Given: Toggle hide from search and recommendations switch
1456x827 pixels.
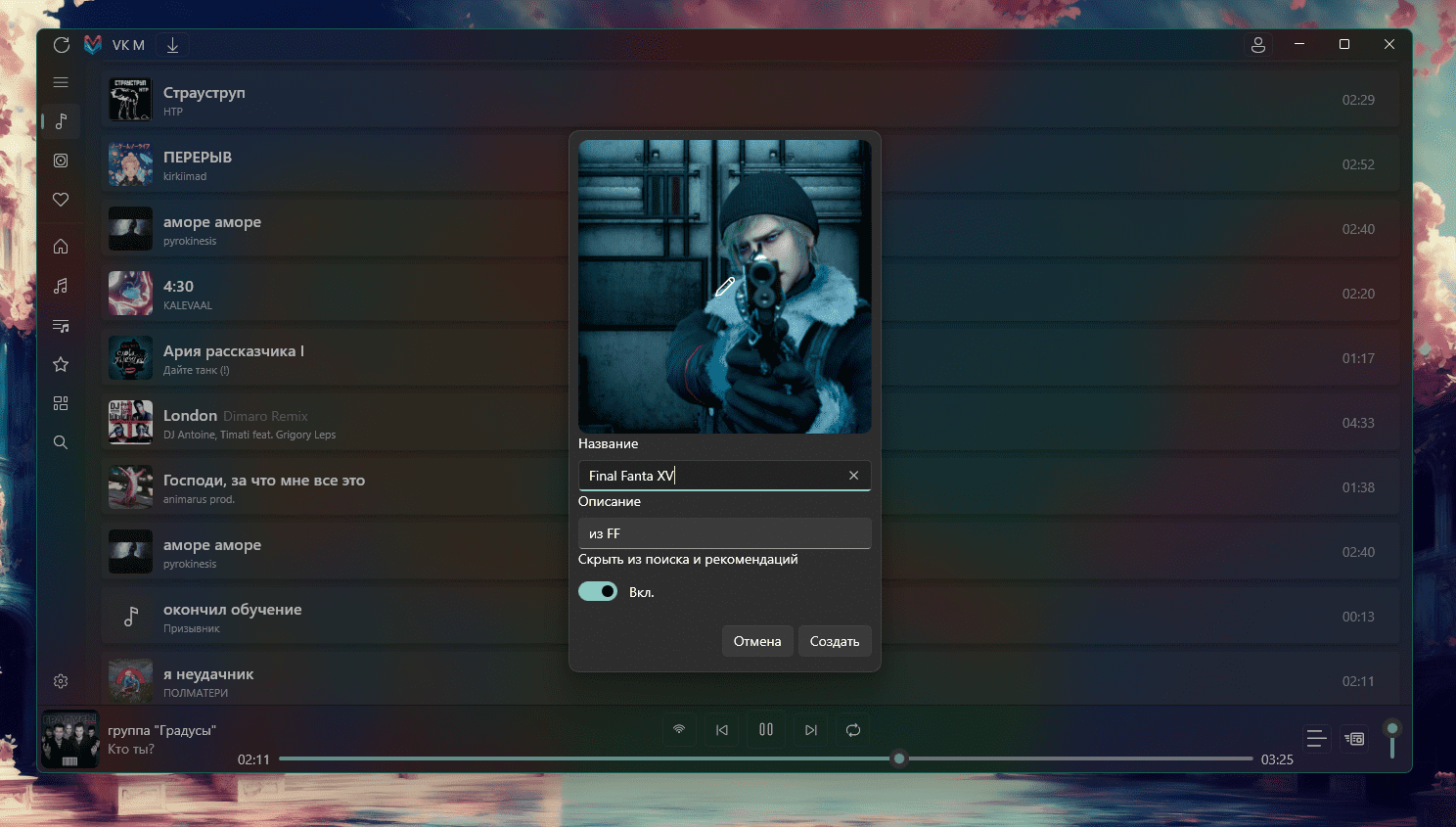Looking at the screenshot, I should pyautogui.click(x=598, y=591).
